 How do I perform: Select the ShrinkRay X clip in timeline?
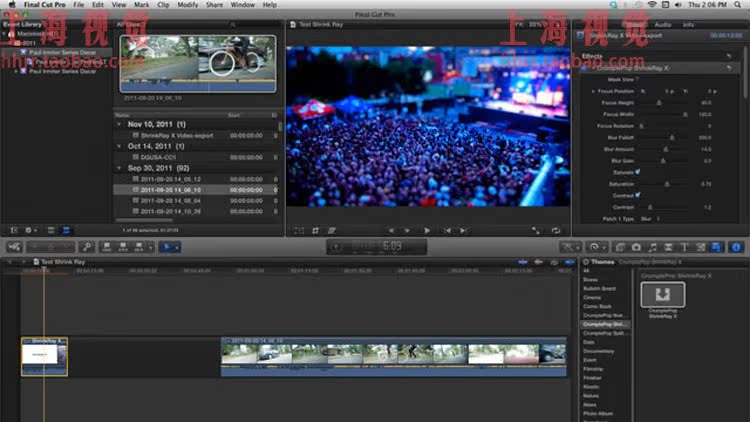pyautogui.click(x=44, y=356)
